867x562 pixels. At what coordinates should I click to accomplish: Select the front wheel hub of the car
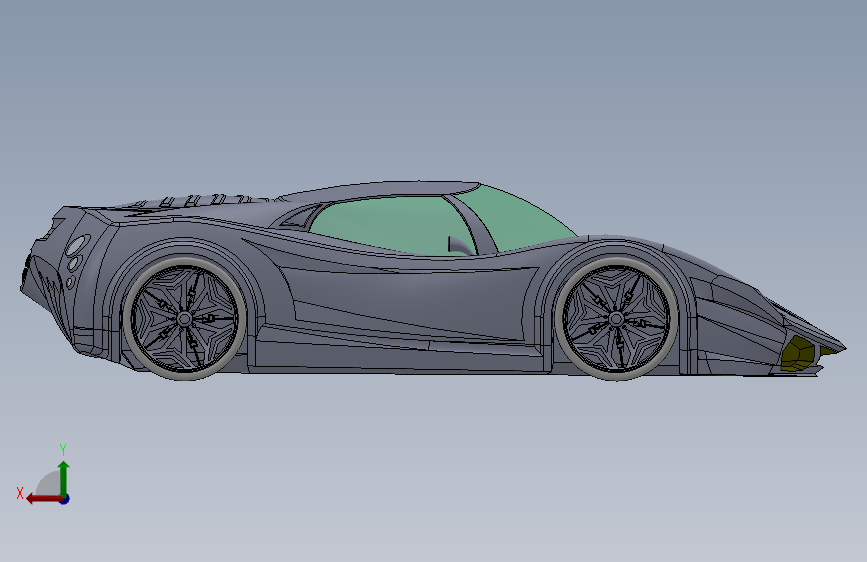[x=616, y=319]
